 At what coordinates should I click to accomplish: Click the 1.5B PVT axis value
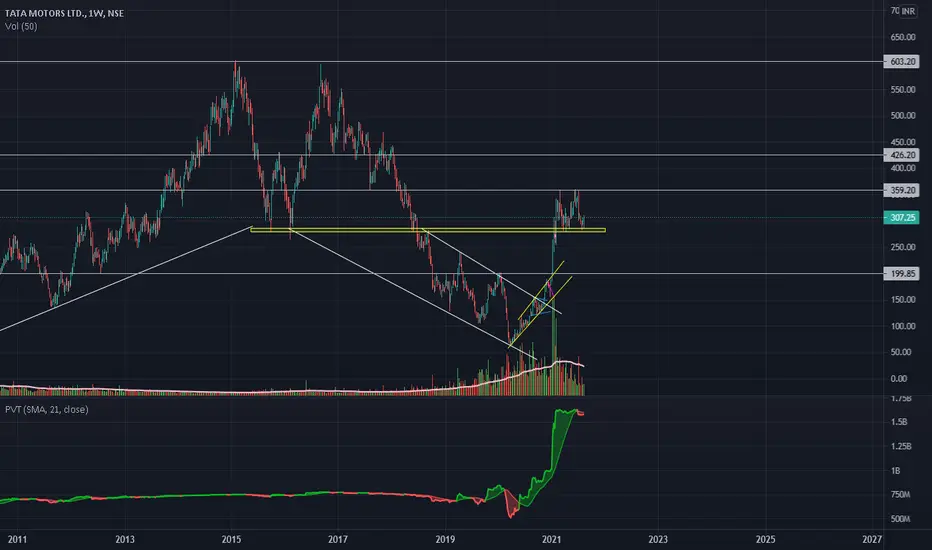(x=899, y=422)
